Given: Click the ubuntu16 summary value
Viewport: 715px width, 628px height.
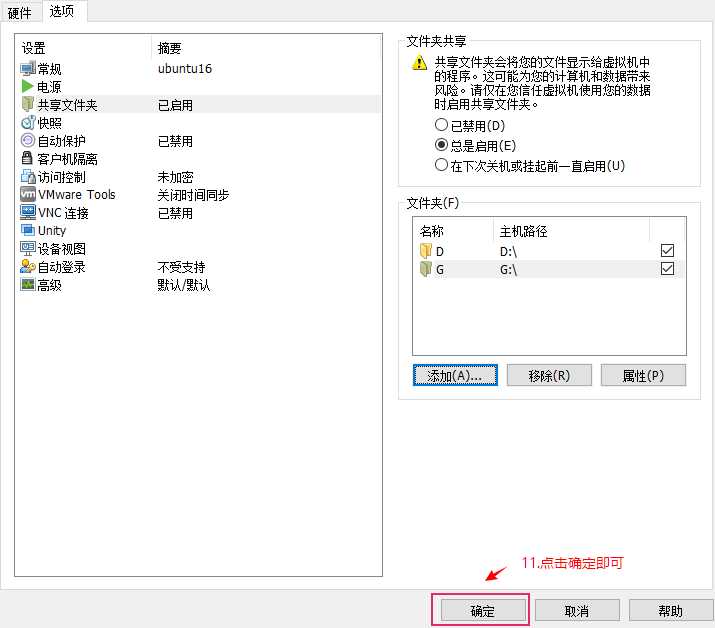Looking at the screenshot, I should pos(185,68).
